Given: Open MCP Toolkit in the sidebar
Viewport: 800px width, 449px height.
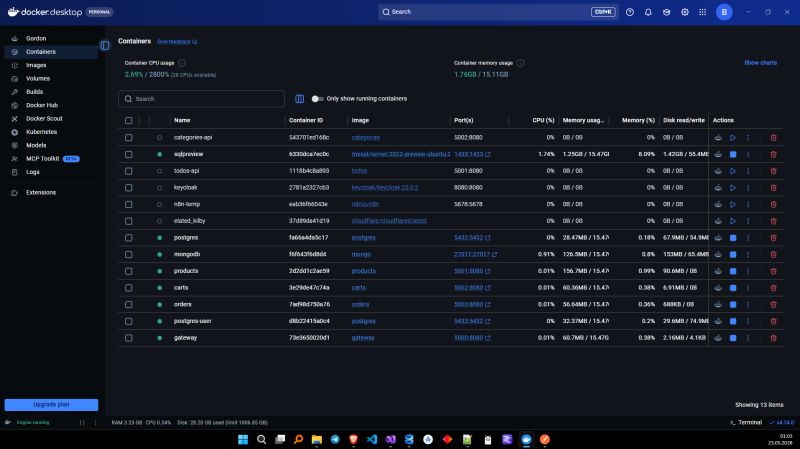Looking at the screenshot, I should 51,159.
